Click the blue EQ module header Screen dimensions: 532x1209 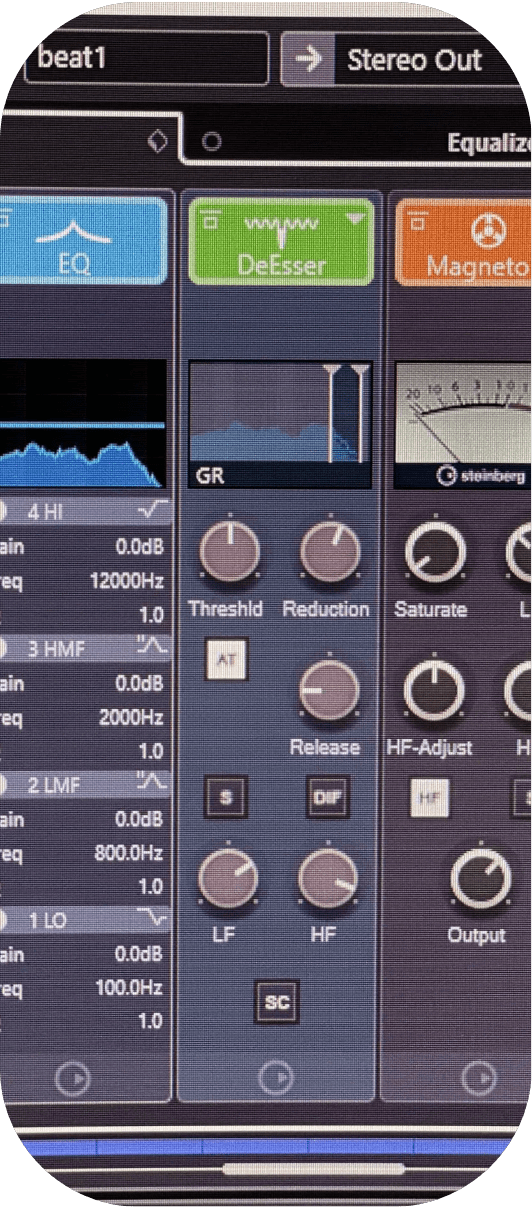[x=84, y=241]
